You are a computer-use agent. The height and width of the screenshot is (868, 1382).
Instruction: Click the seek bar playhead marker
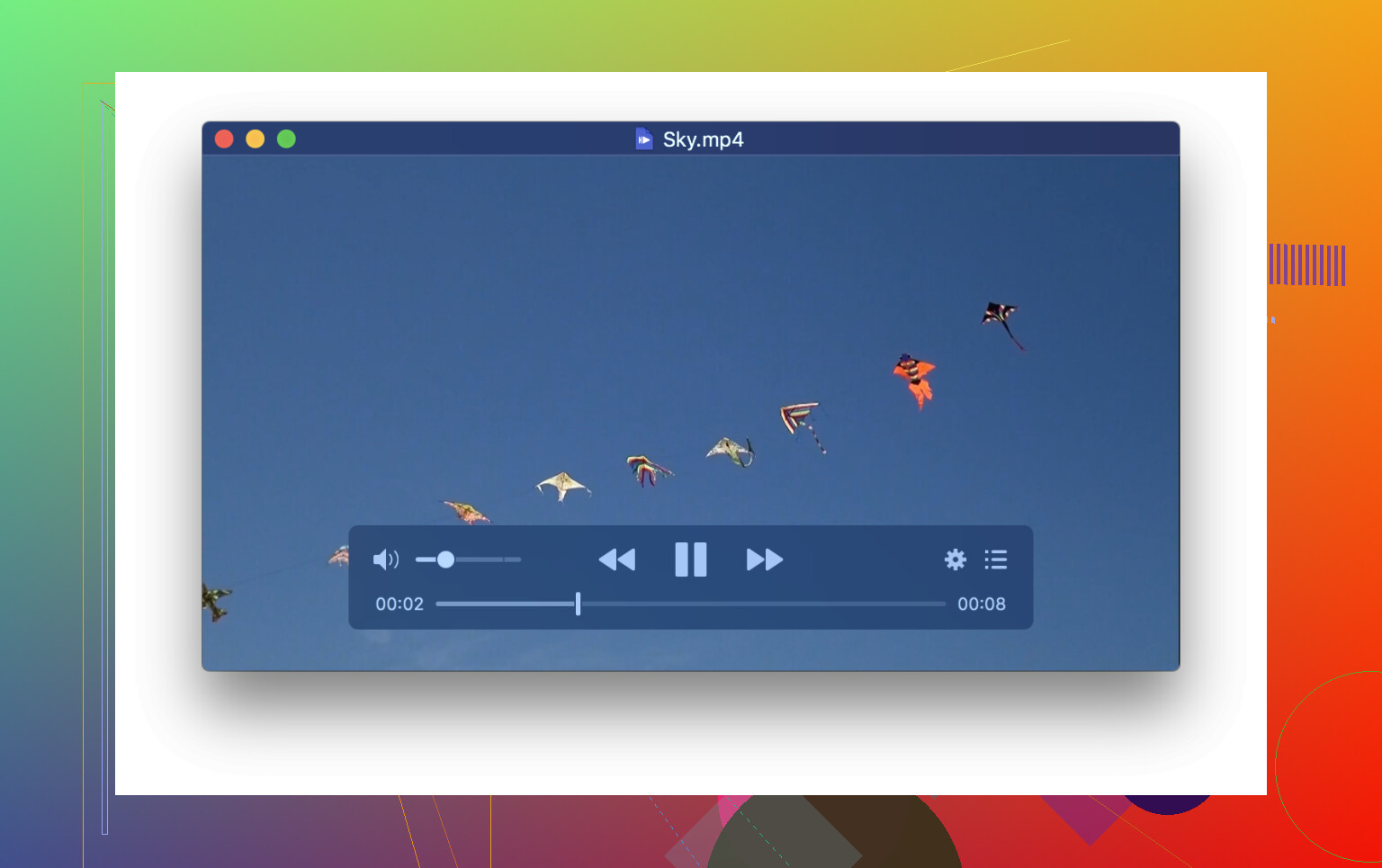578,604
